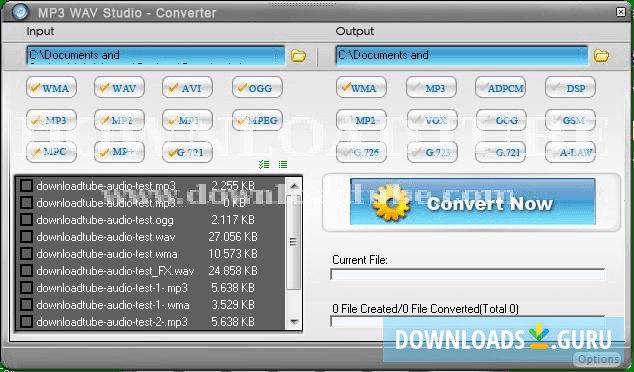Click the 24.858 KB size value
This screenshot has width=634, height=372.
coord(233,271)
